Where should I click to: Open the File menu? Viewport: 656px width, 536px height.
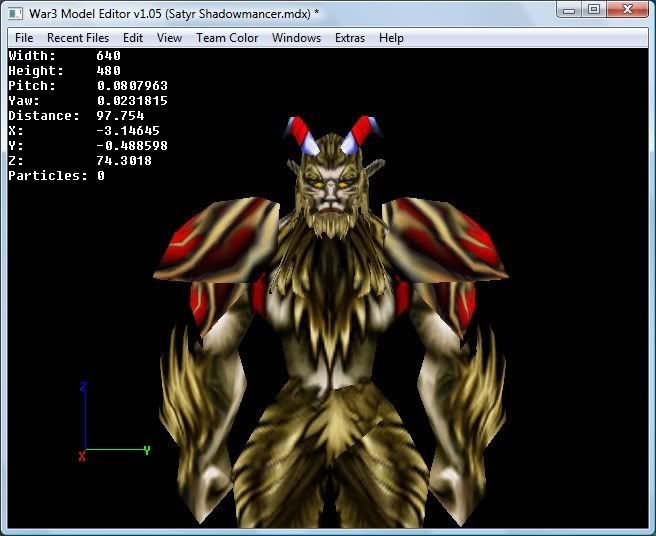coord(24,38)
